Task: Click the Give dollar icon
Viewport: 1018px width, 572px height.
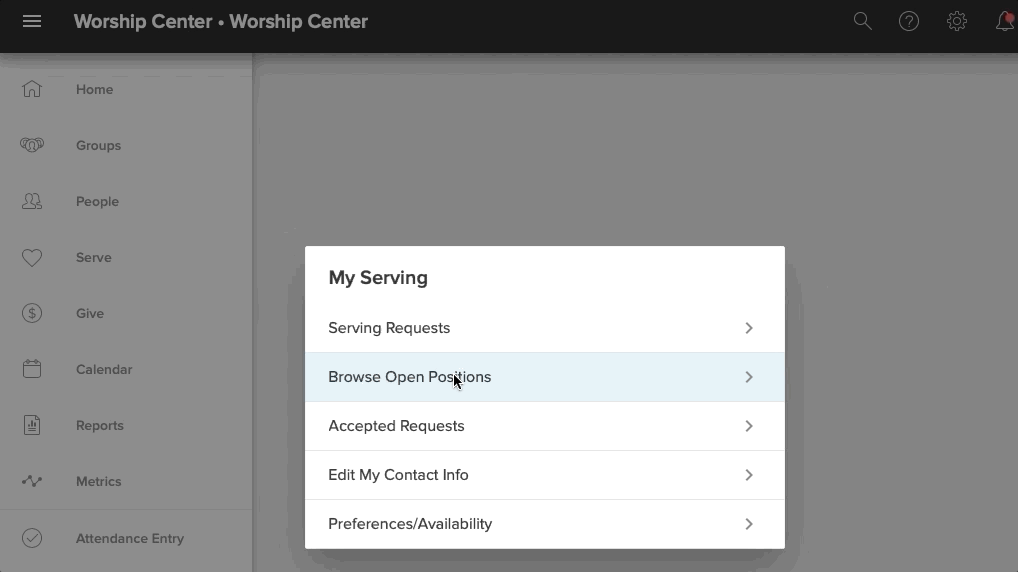Action: [x=32, y=314]
